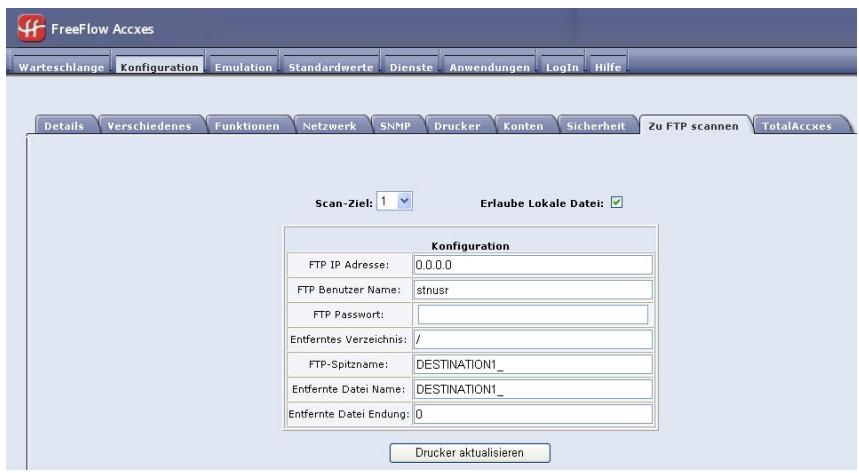Viewport: 859px width, 473px height.
Task: Select the Zu FTP scannen sub-tab
Action: (693, 126)
